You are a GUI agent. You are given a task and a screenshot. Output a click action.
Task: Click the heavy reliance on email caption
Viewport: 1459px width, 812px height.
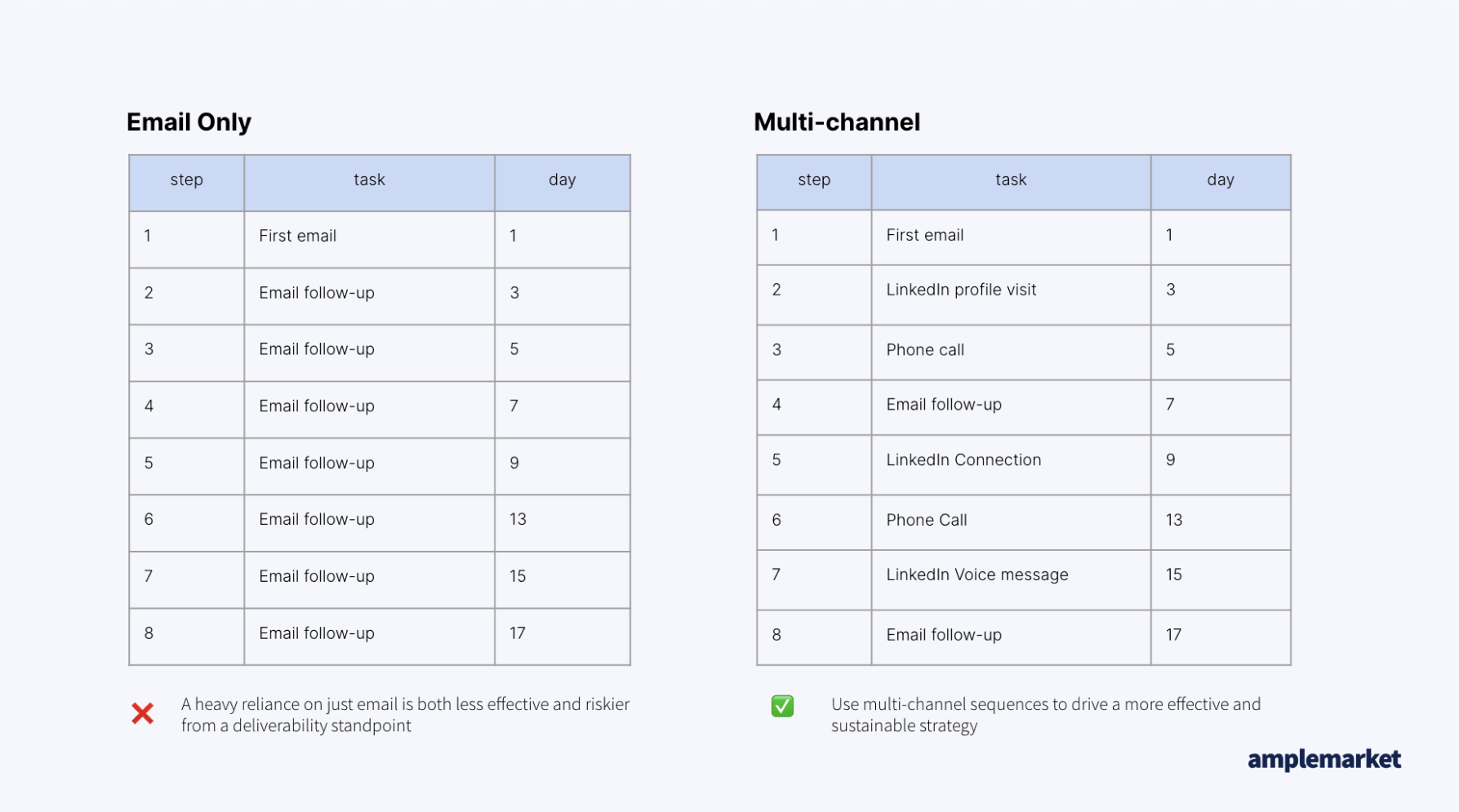pyautogui.click(x=405, y=715)
